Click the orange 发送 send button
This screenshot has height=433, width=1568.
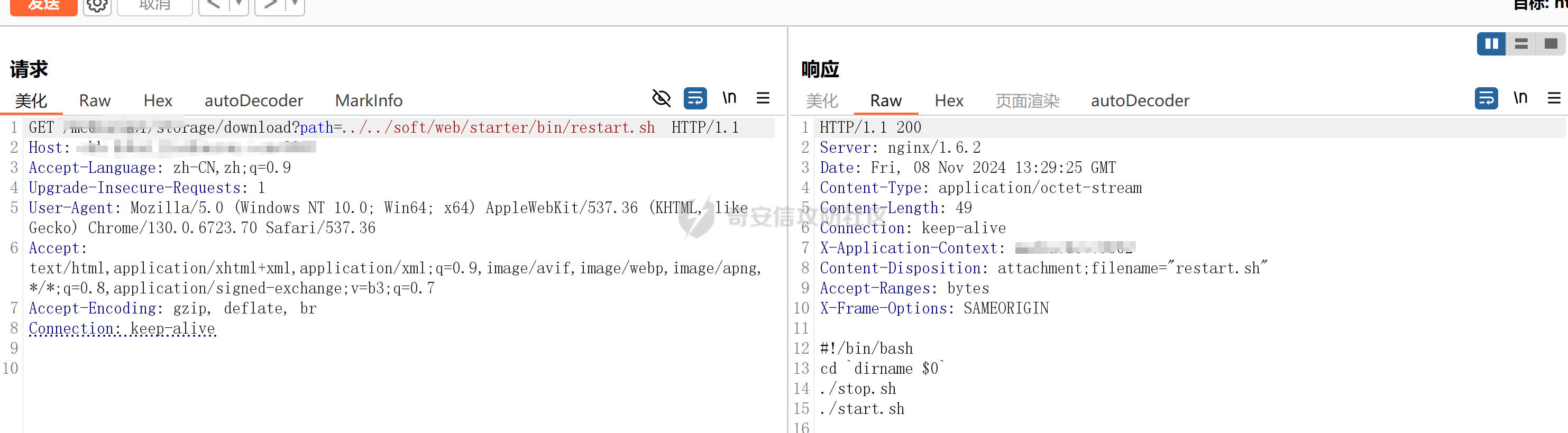tap(44, 6)
